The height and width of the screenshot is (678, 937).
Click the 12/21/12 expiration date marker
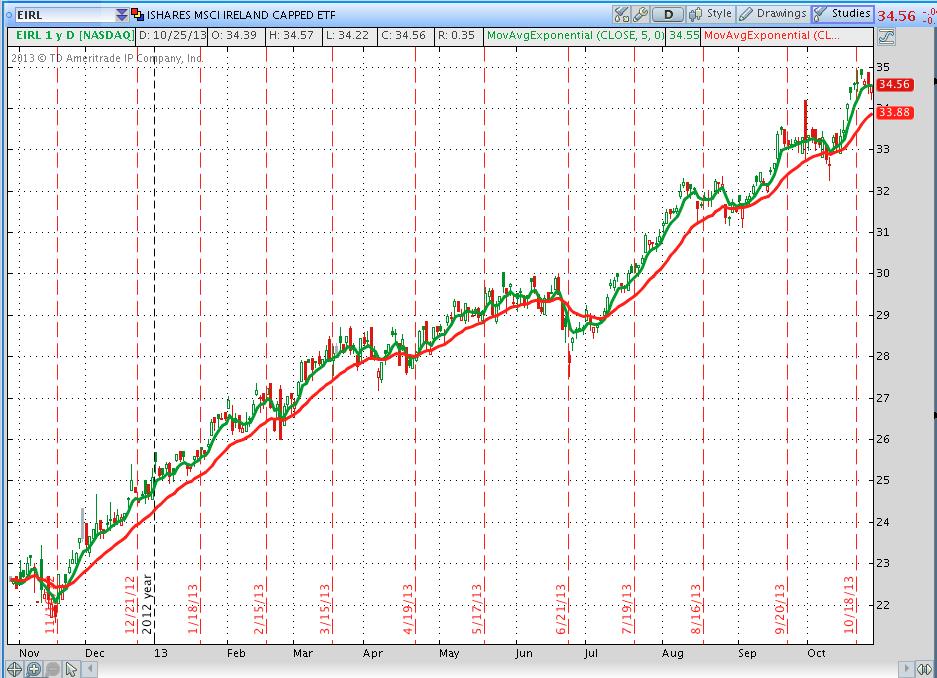tap(130, 605)
